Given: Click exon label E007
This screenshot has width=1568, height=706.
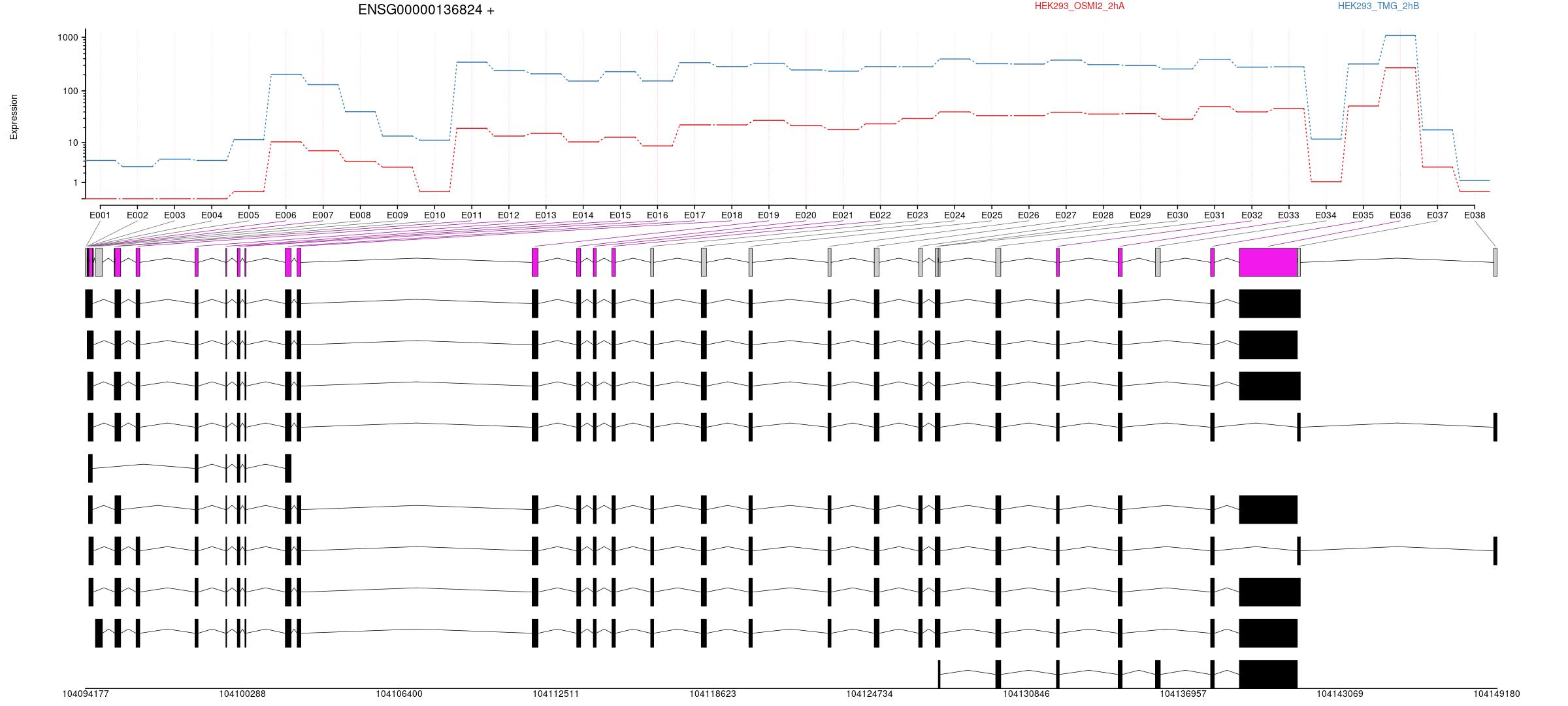Looking at the screenshot, I should [x=323, y=215].
